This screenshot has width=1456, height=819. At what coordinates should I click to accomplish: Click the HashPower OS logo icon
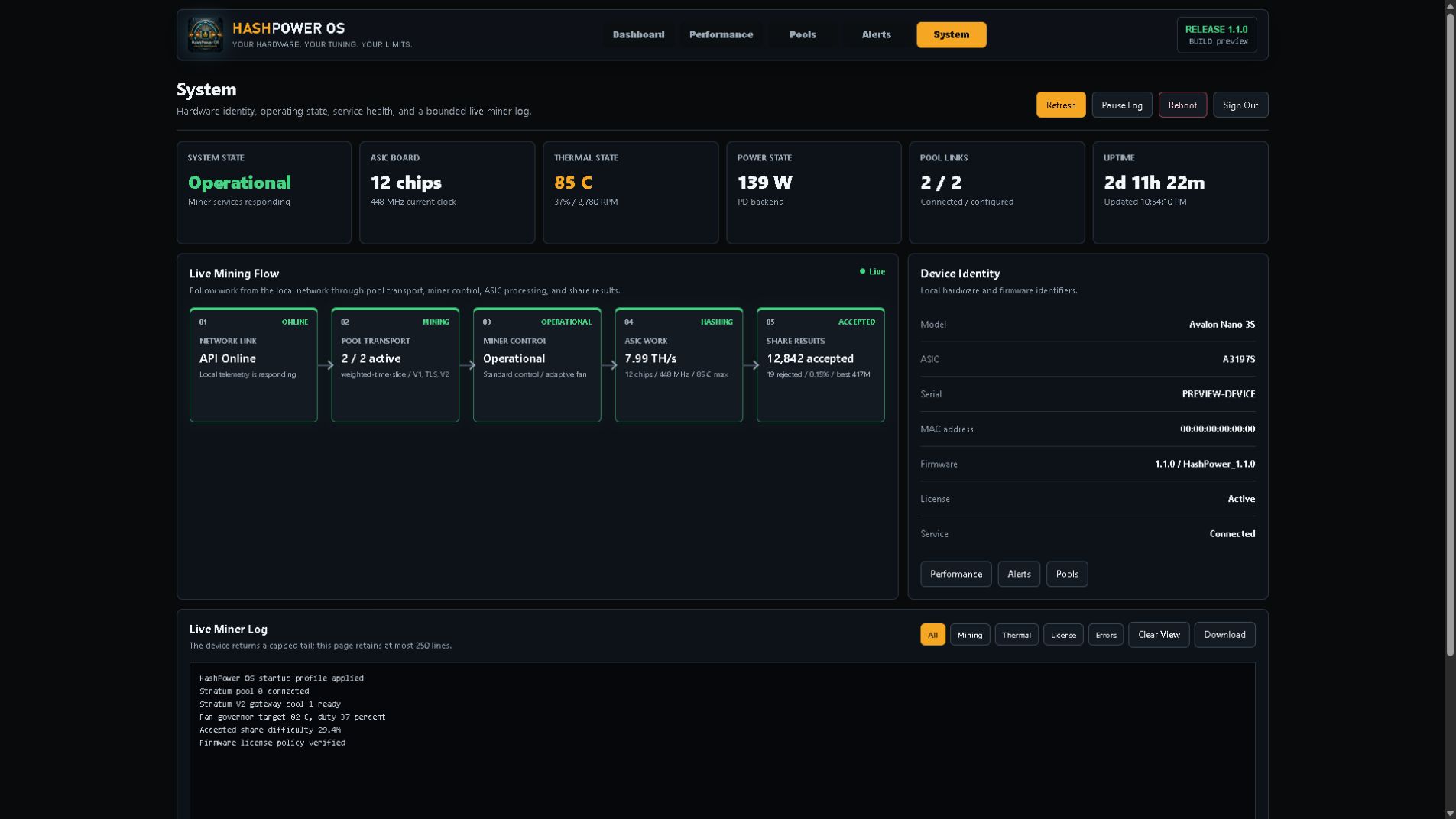[206, 35]
